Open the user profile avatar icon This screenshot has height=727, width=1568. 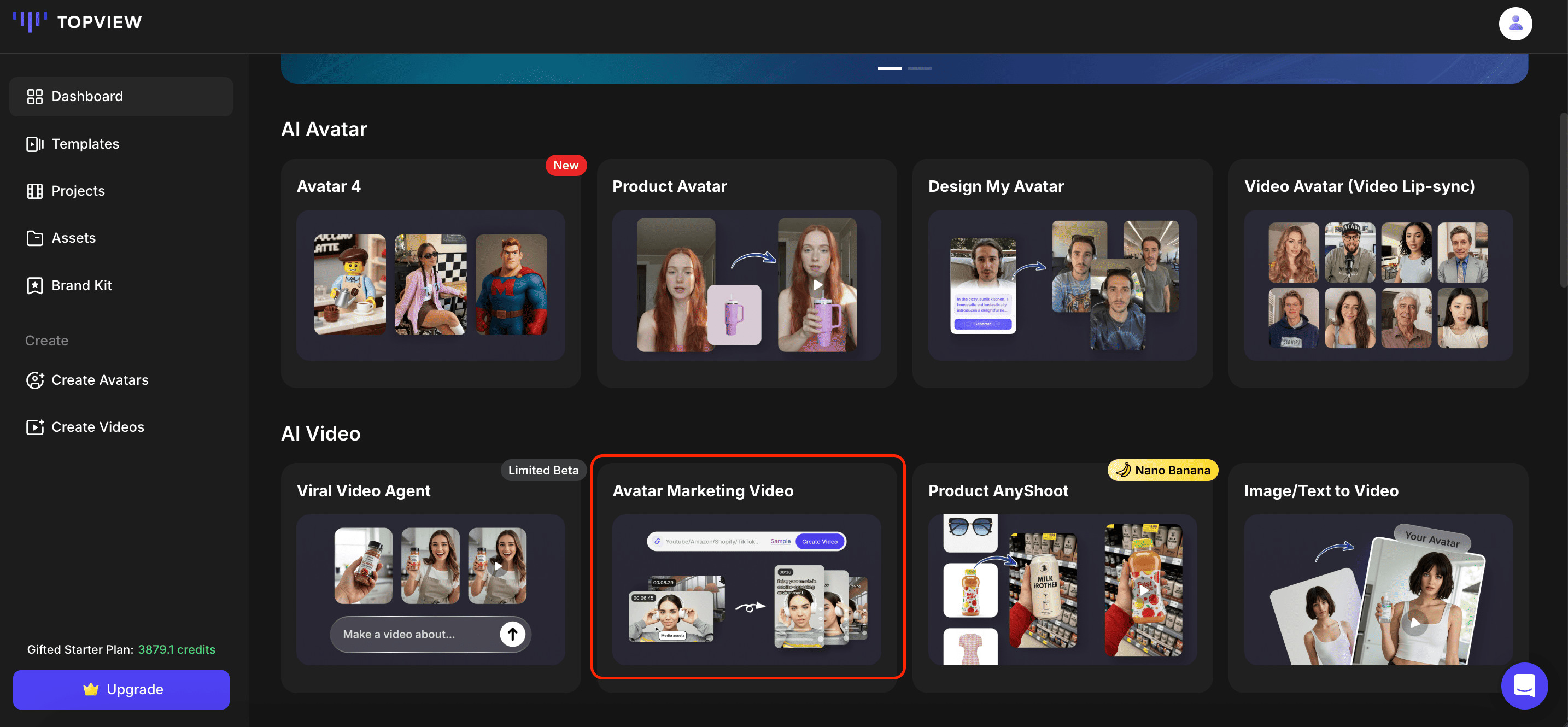coord(1515,24)
